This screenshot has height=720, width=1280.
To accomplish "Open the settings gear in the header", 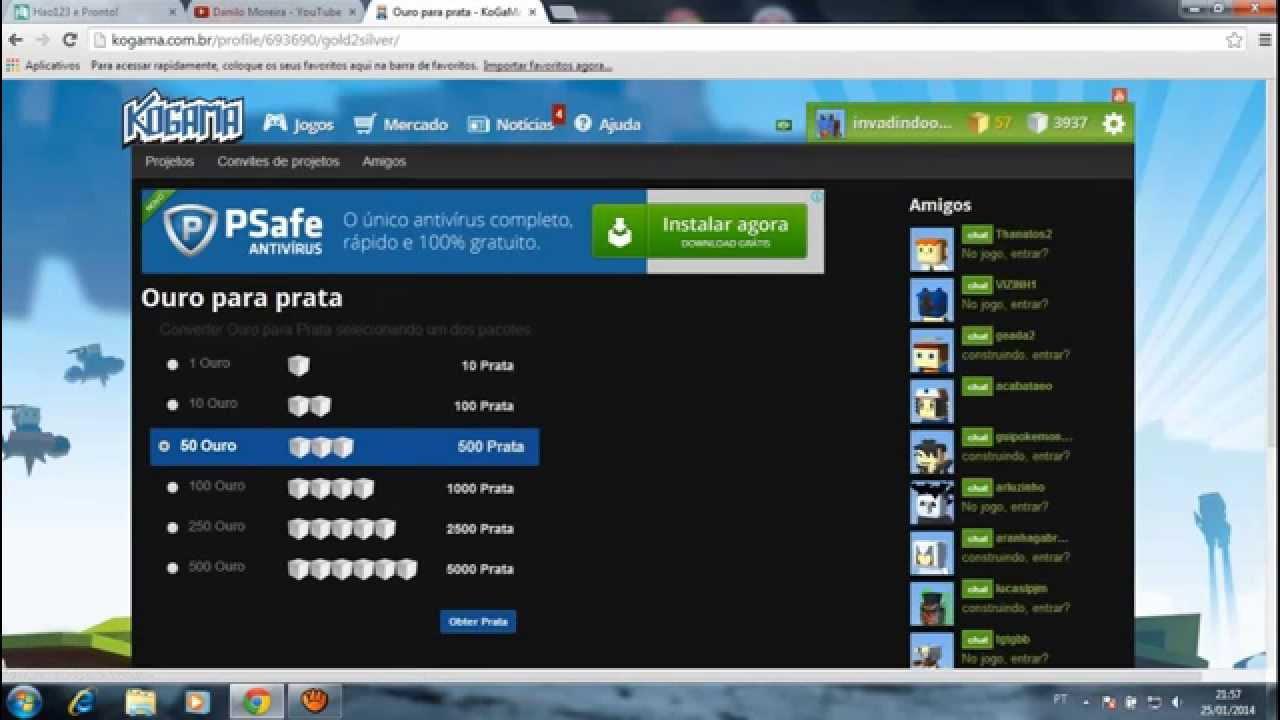I will click(x=1113, y=124).
